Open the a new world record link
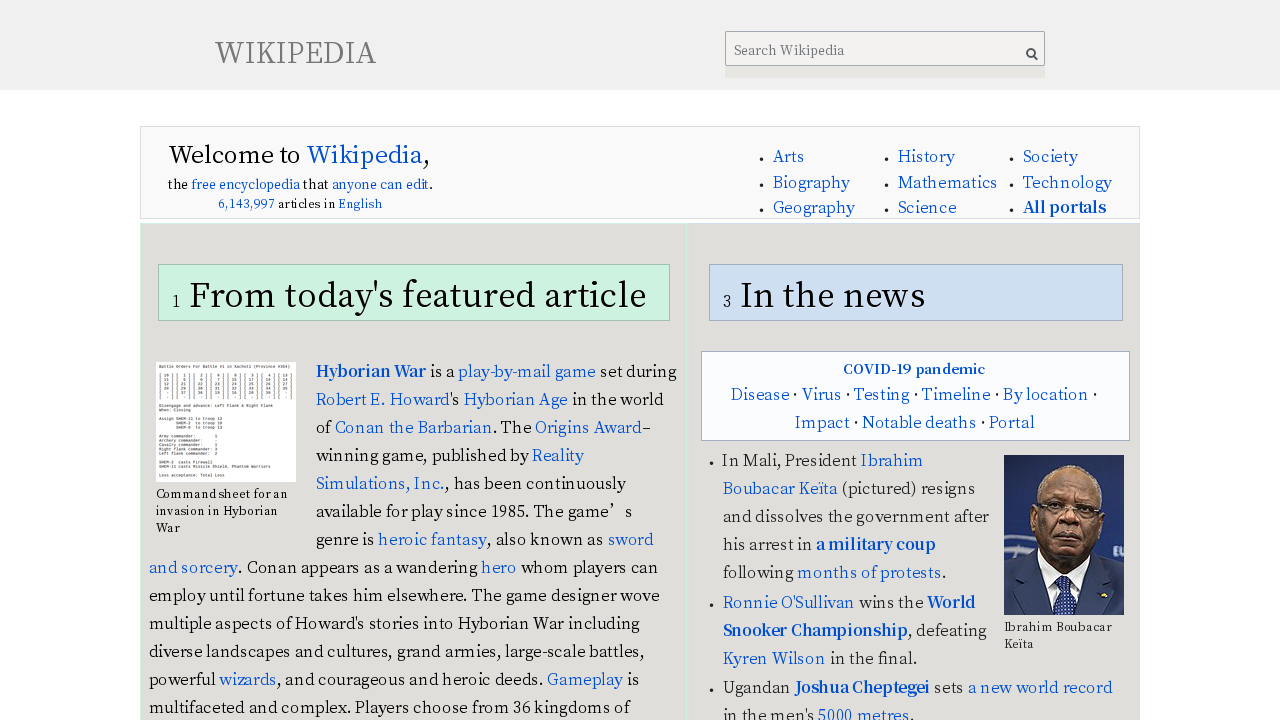 [1040, 688]
